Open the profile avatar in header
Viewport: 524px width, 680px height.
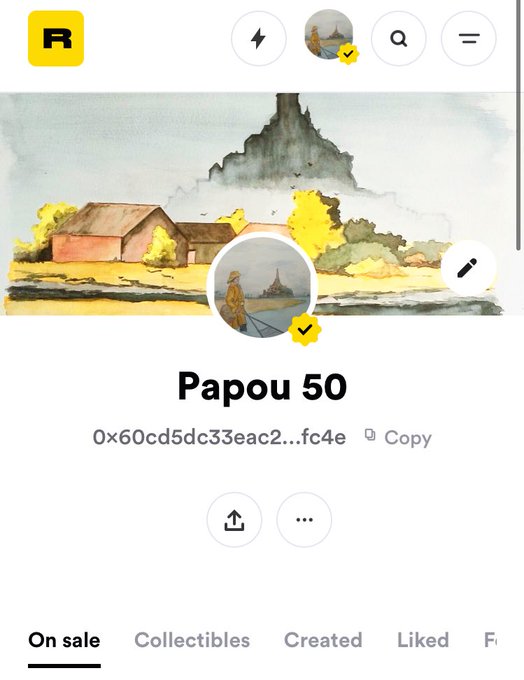coord(329,35)
